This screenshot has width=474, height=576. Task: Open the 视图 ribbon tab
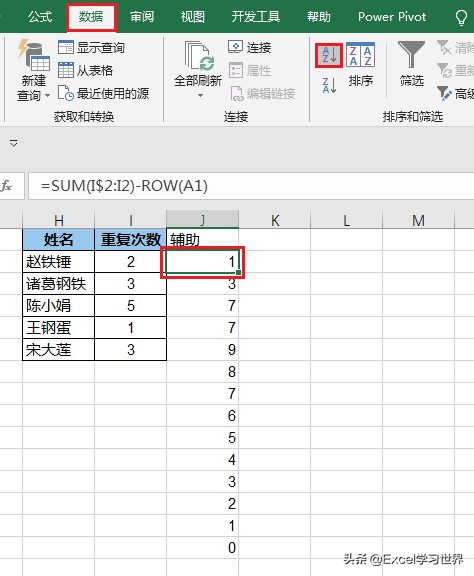193,17
